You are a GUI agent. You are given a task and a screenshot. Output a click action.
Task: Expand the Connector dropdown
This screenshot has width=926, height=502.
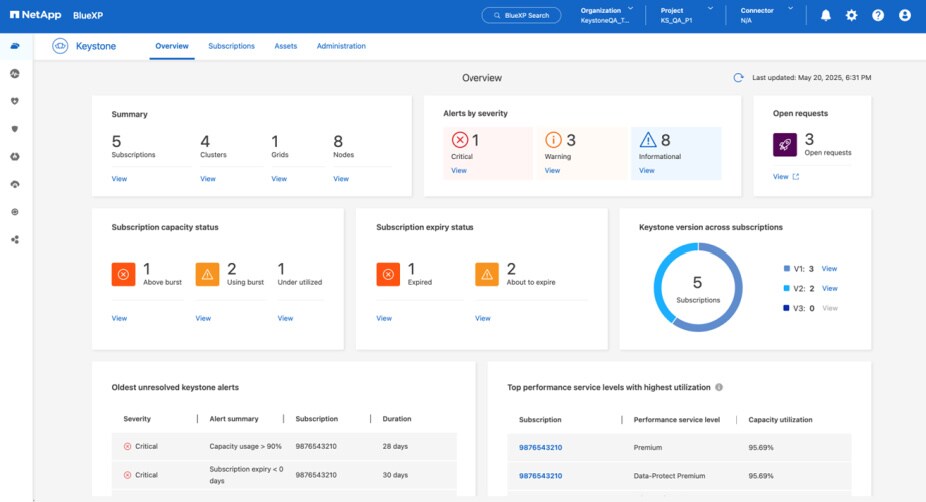[790, 9]
